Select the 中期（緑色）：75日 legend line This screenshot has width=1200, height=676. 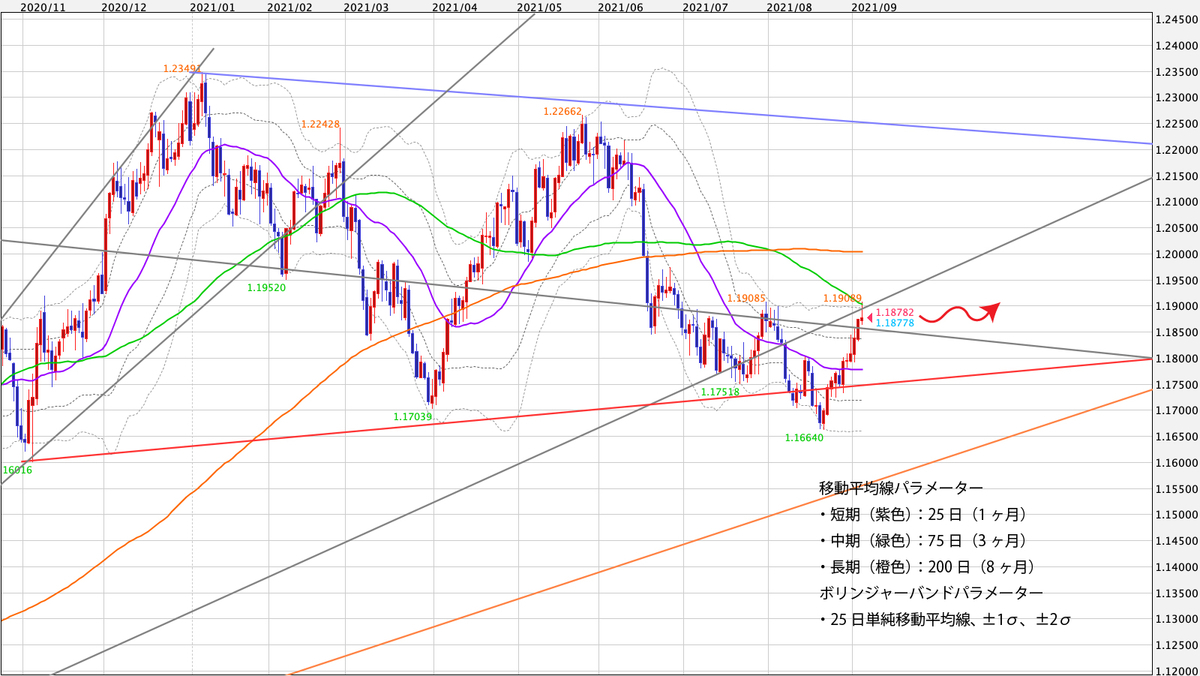click(923, 540)
